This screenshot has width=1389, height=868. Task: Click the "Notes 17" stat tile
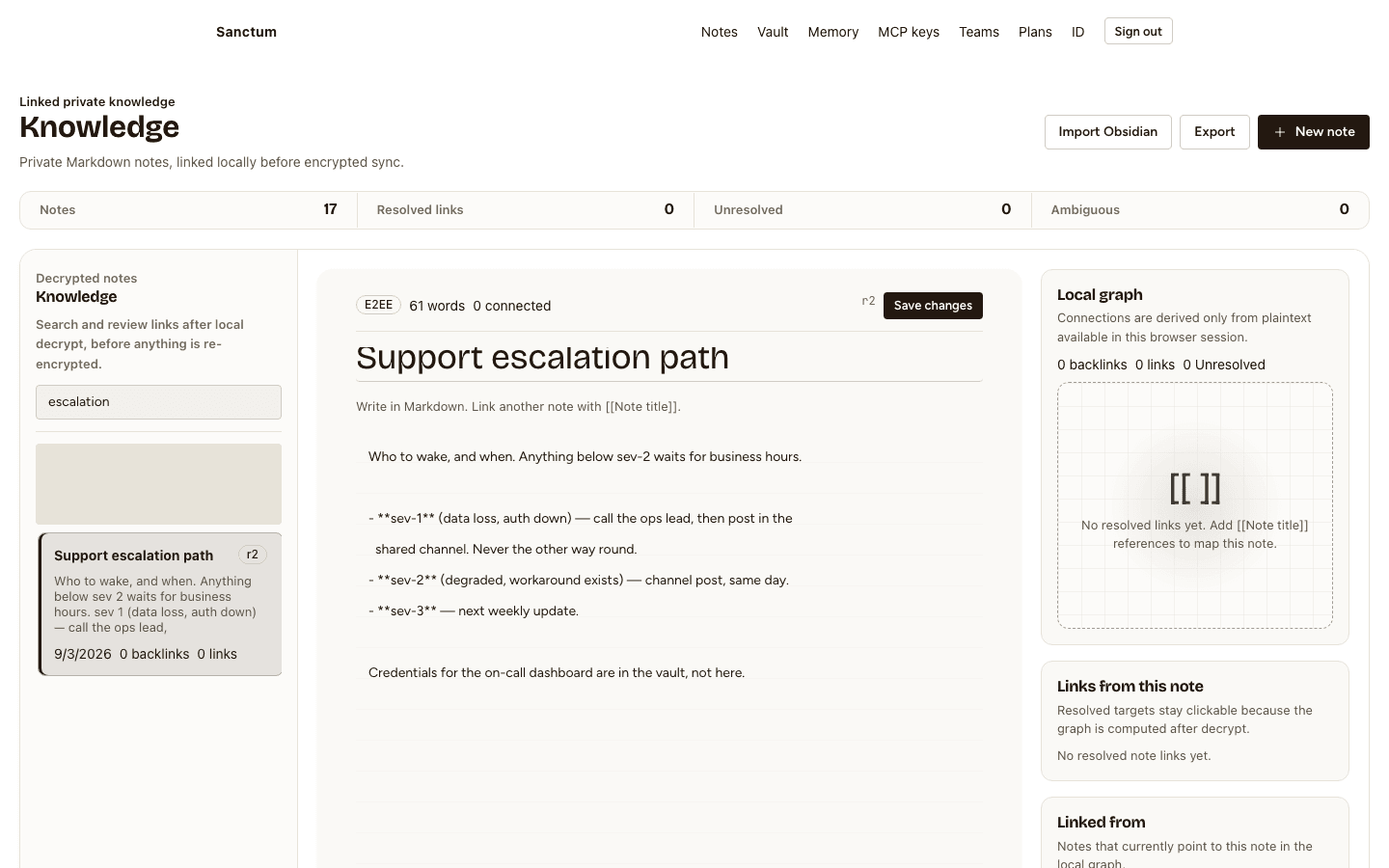click(x=188, y=209)
